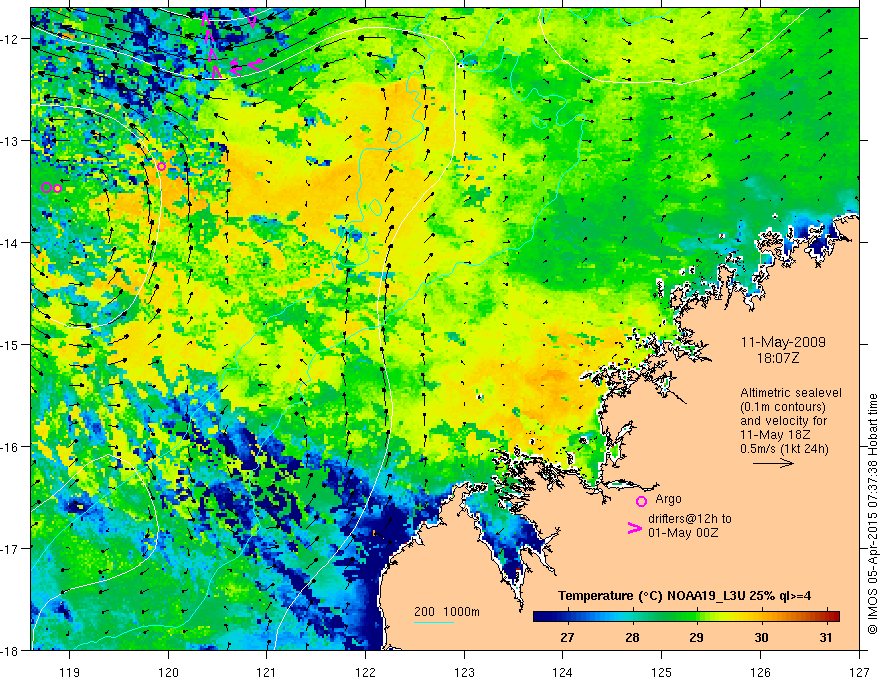The height and width of the screenshot is (680, 880).
Task: Click the temperature color bar at 29
Action: tap(696, 616)
